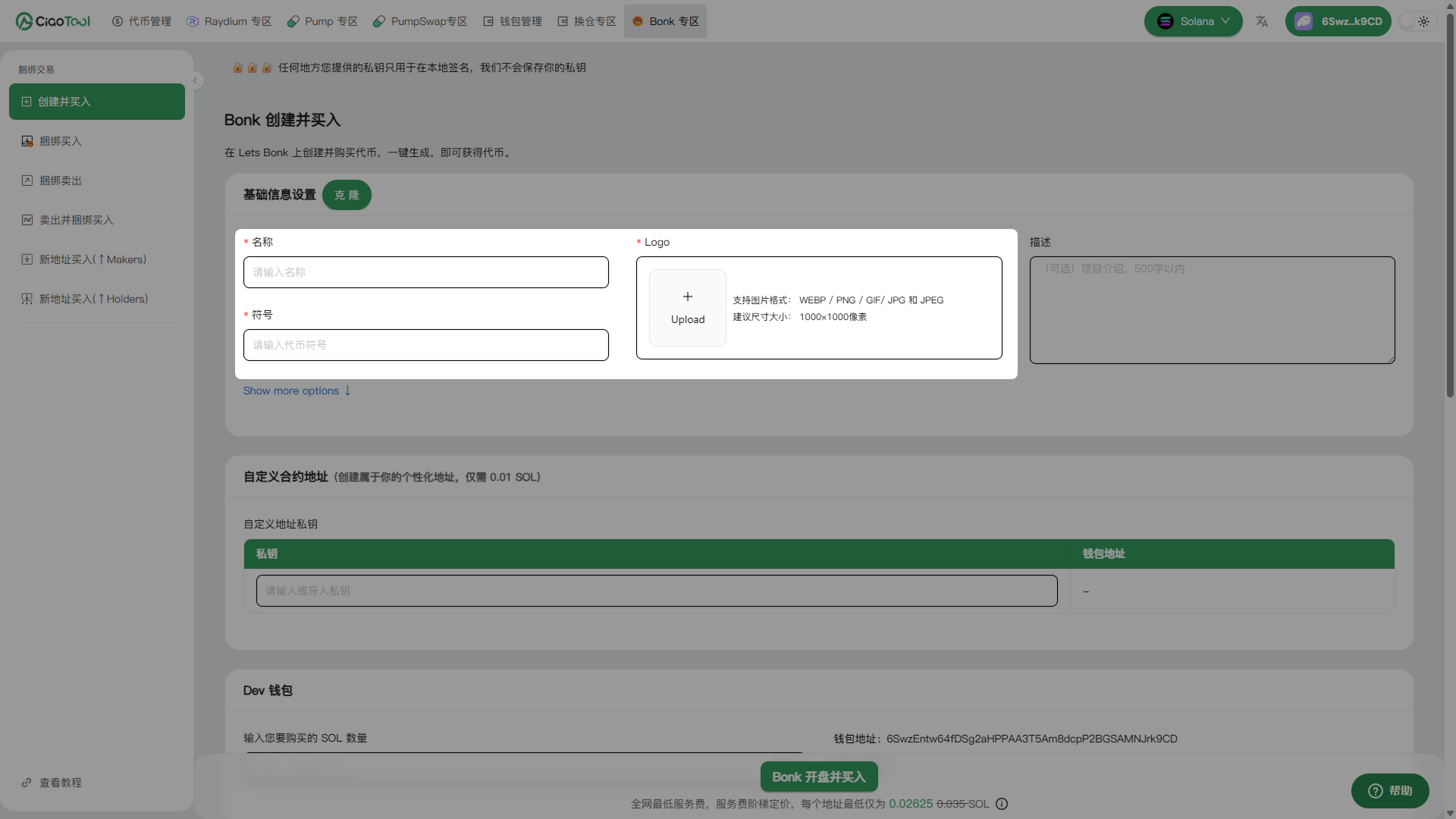Click the CiaoTool logo
Viewport: 1456px width, 819px height.
[52, 21]
